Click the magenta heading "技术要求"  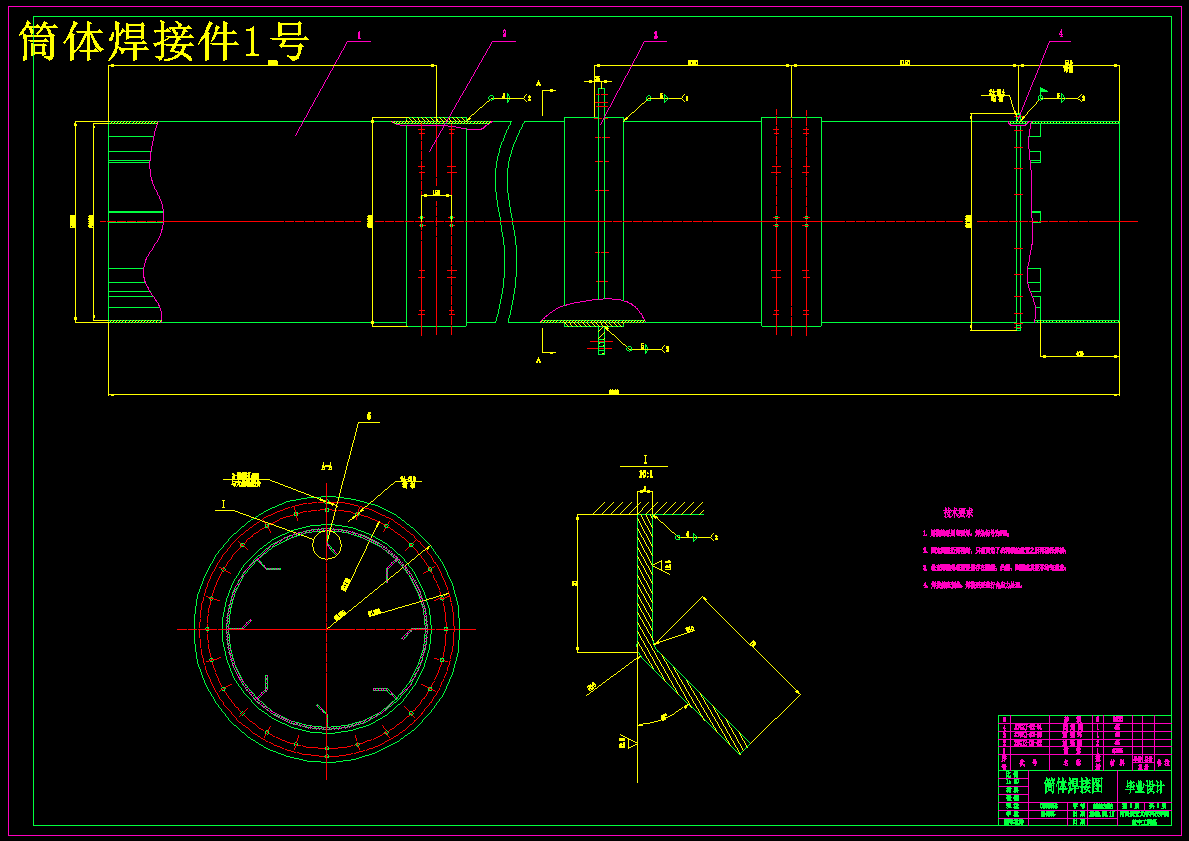click(x=958, y=513)
